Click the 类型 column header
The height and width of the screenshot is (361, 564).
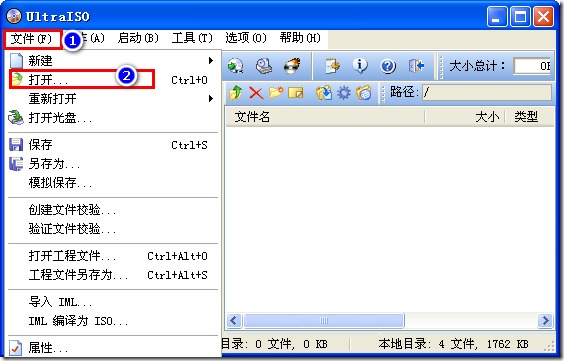(x=529, y=117)
